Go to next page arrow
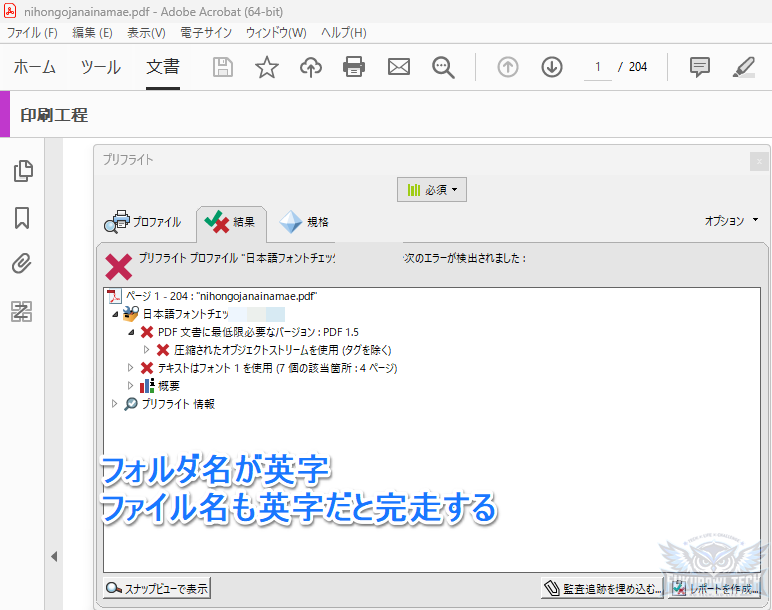The width and height of the screenshot is (772, 610). pyautogui.click(x=552, y=67)
